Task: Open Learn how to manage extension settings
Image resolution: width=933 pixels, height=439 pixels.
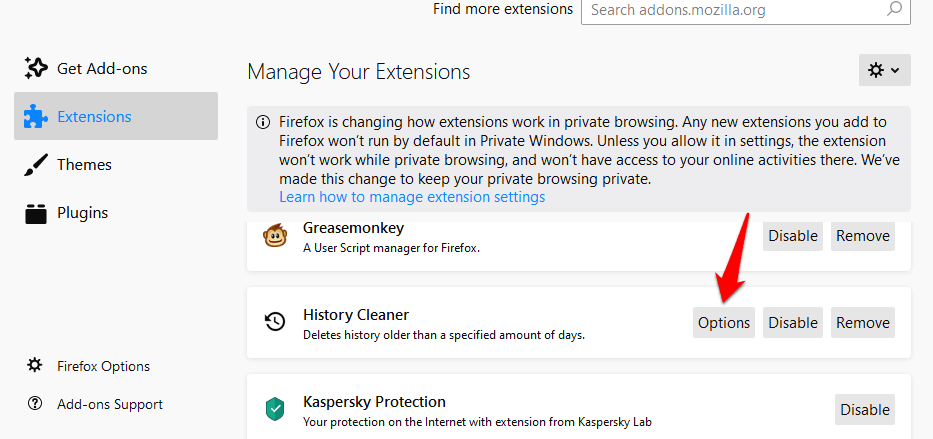Action: (x=412, y=196)
